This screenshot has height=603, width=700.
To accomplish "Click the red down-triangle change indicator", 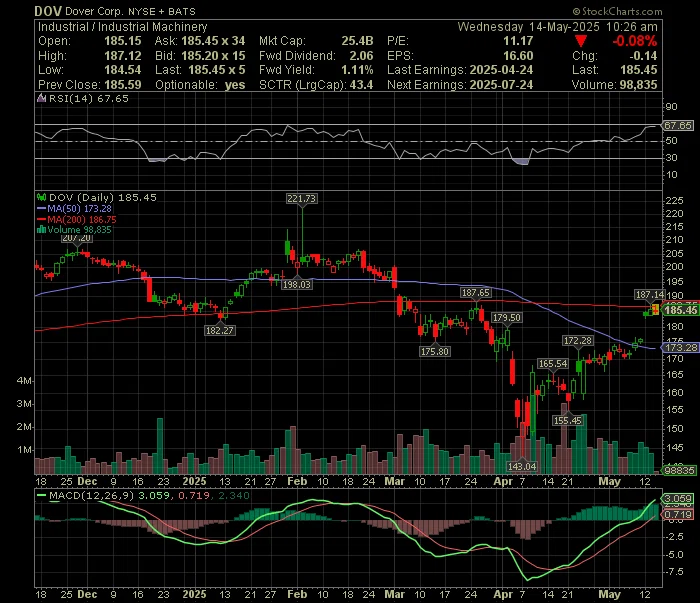I will point(581,42).
